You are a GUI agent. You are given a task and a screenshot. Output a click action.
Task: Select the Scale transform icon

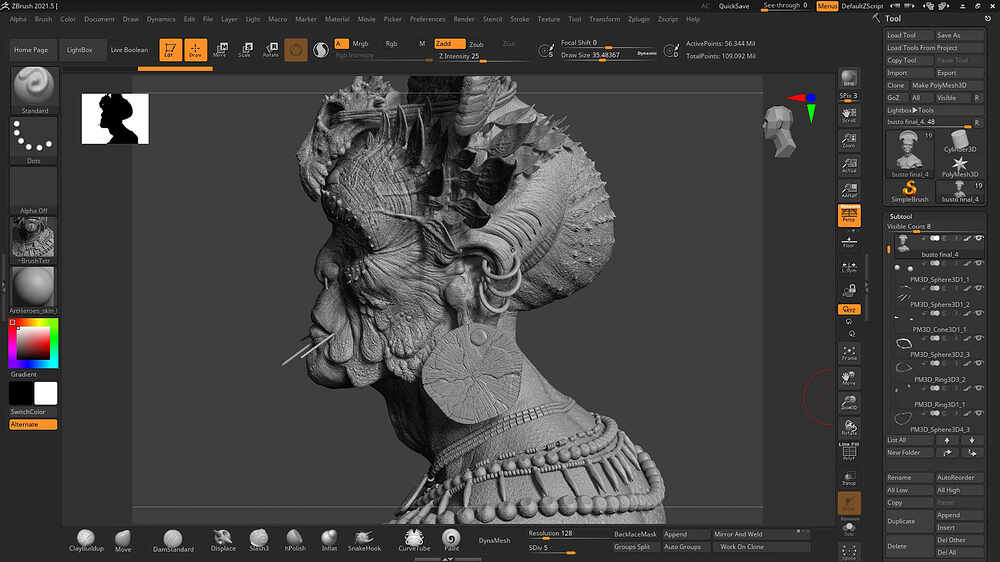tap(246, 50)
